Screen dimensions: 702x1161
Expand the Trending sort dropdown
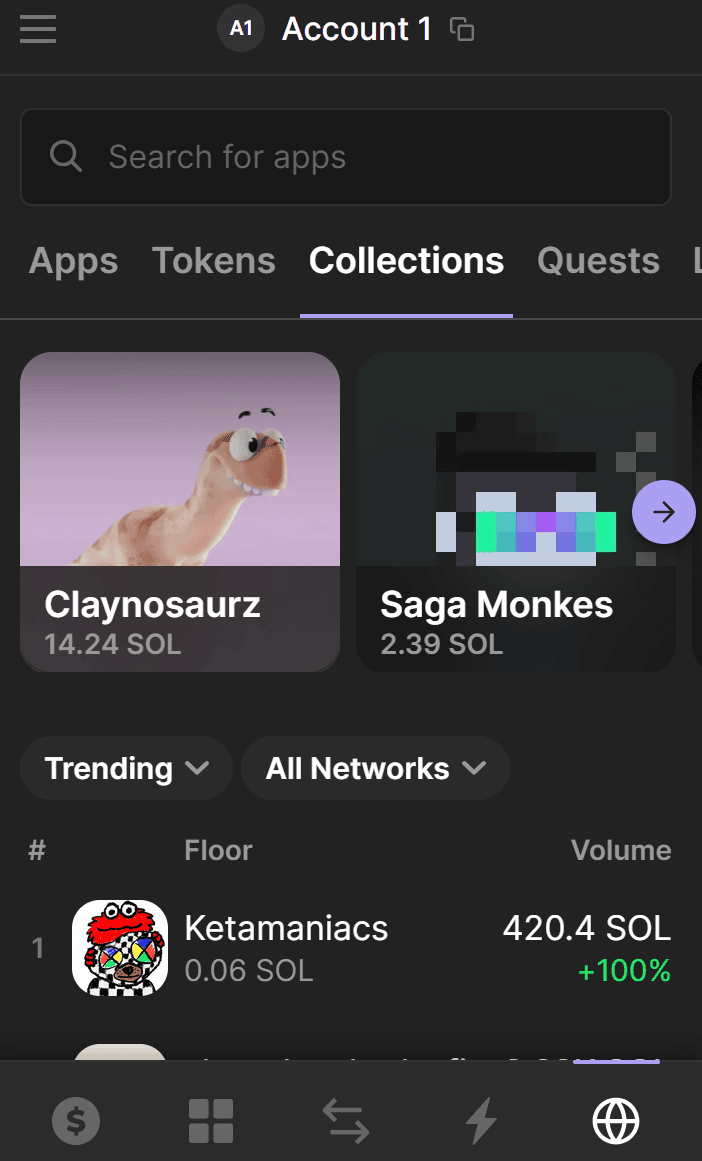tap(126, 768)
